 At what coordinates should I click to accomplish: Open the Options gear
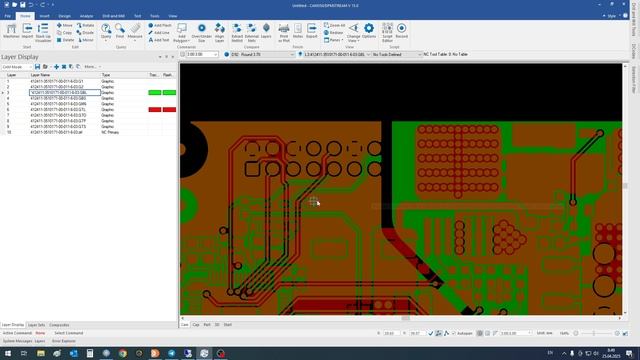tap(369, 31)
